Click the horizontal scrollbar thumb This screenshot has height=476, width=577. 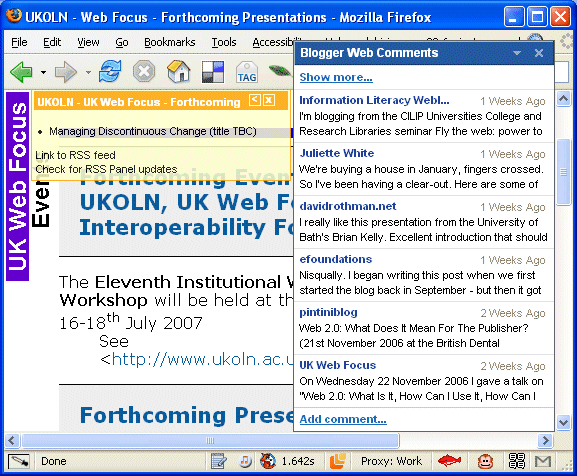(x=210, y=440)
